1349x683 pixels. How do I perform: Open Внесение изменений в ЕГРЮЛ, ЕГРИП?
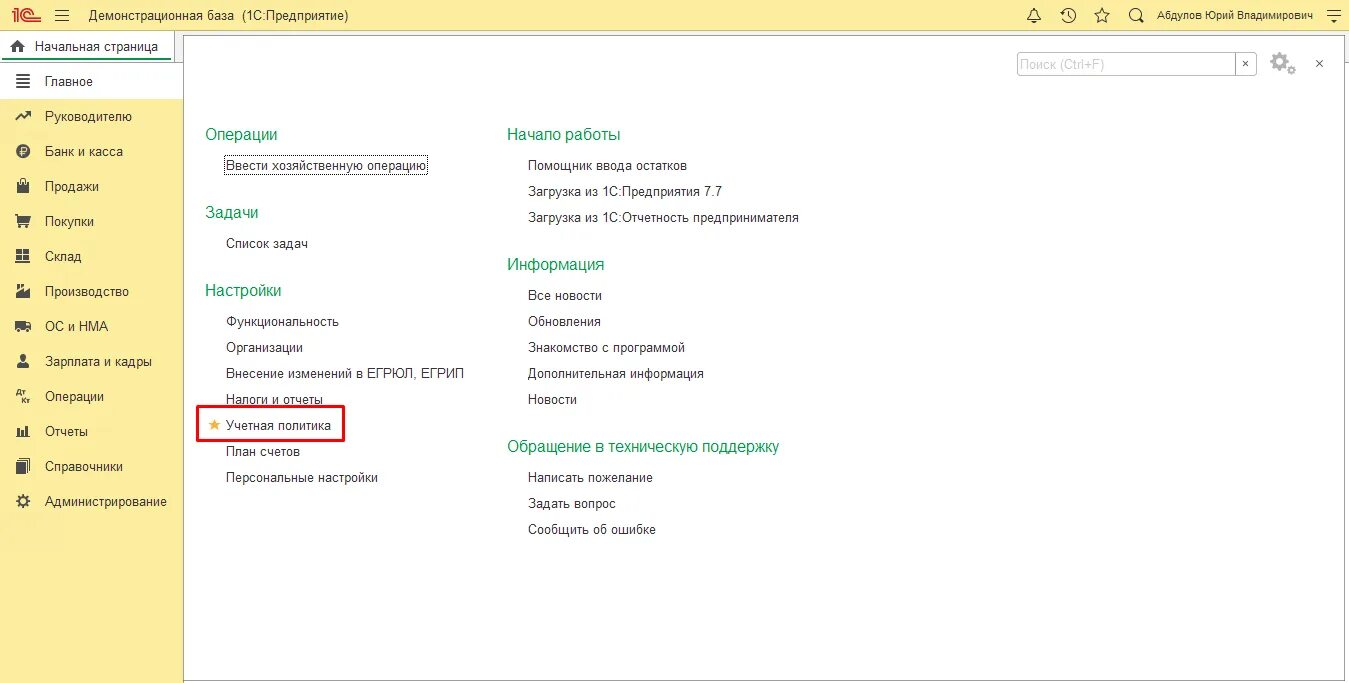[345, 374]
